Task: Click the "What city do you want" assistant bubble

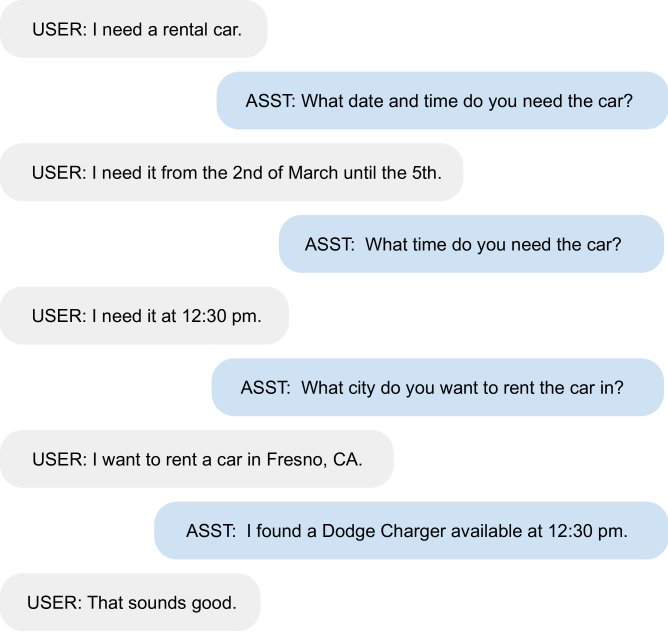Action: (x=438, y=387)
